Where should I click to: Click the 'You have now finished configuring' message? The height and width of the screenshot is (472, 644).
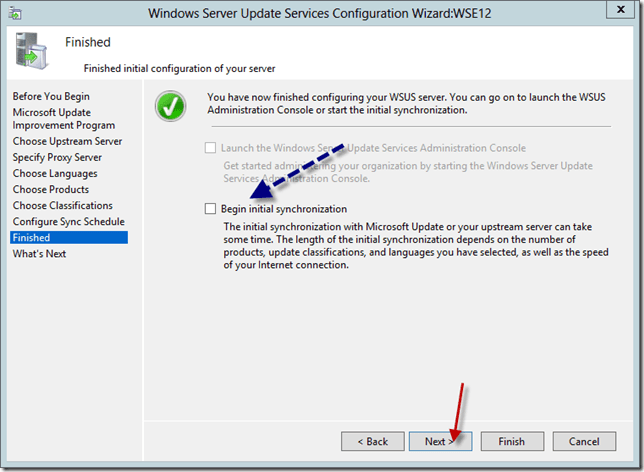point(406,104)
